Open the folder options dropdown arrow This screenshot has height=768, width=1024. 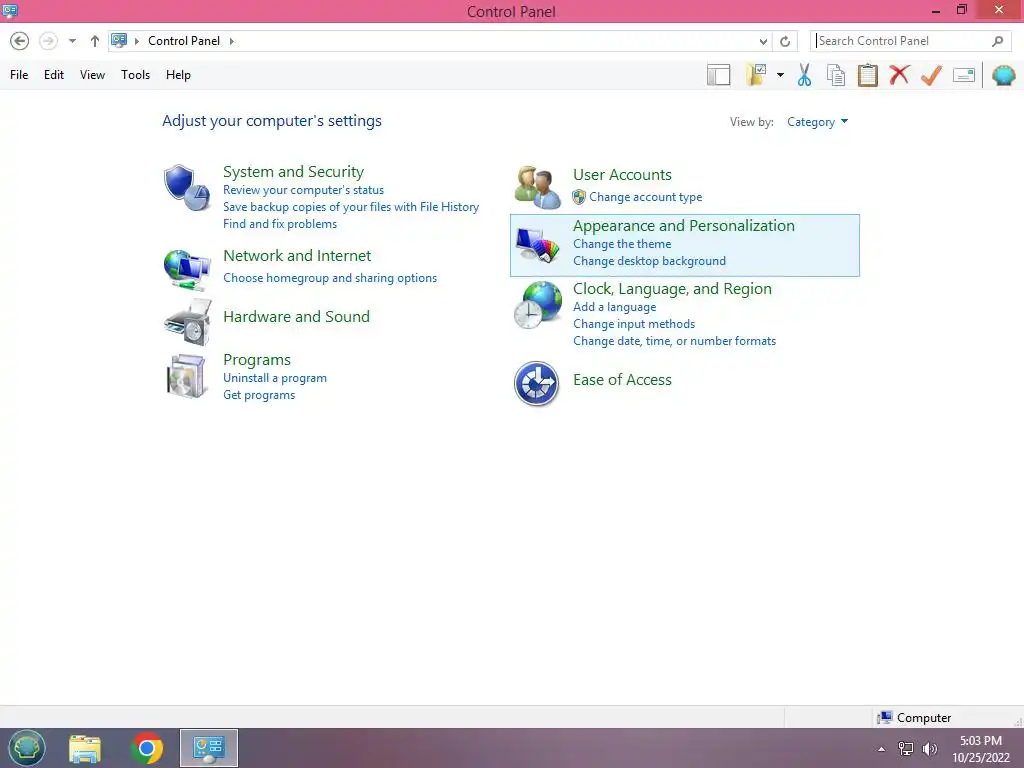pos(780,75)
